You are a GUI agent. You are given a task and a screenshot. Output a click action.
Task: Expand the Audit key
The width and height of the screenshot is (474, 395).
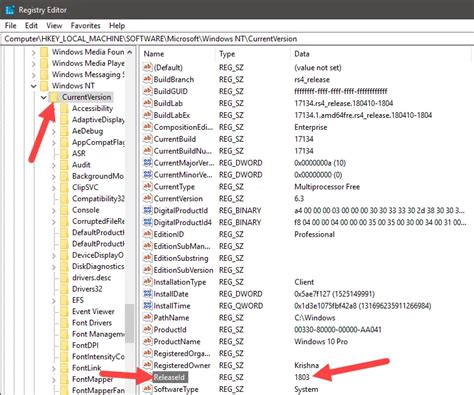tap(54, 165)
